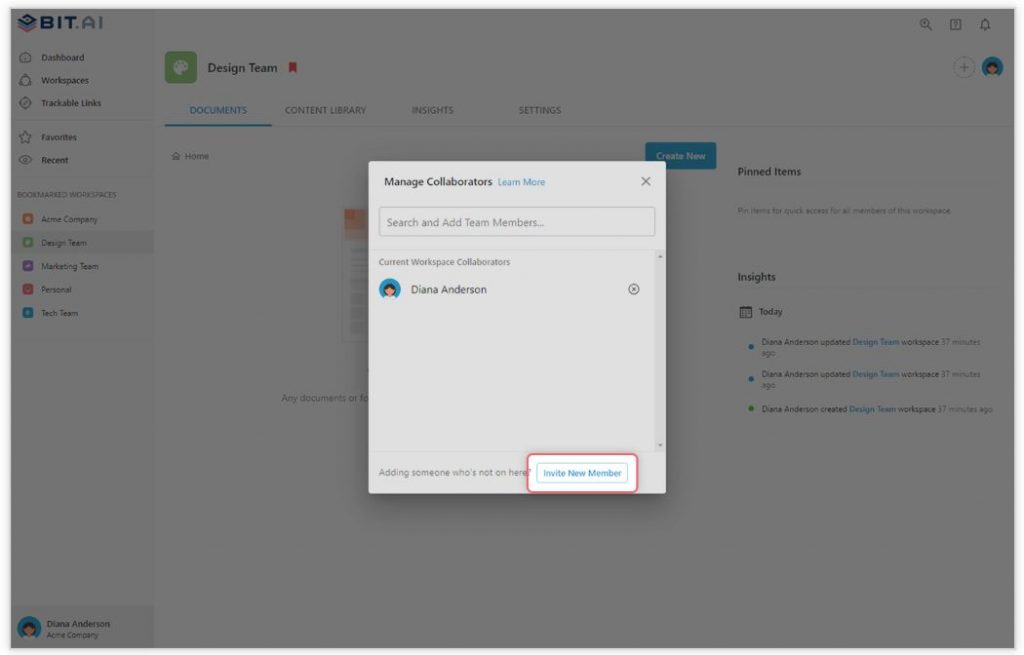Toggle the red bookmark flag next to Design Team
1024x655 pixels.
click(293, 67)
